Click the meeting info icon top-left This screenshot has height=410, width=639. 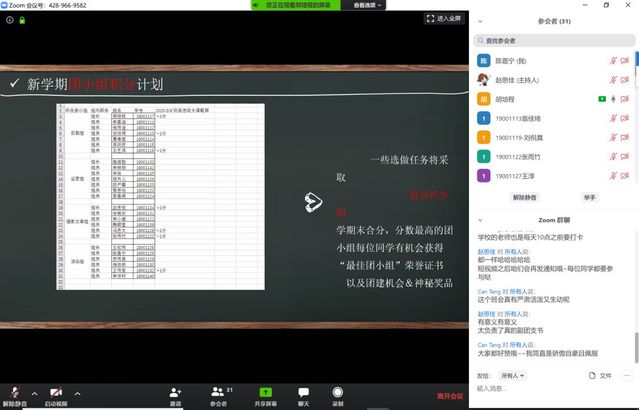pos(10,19)
